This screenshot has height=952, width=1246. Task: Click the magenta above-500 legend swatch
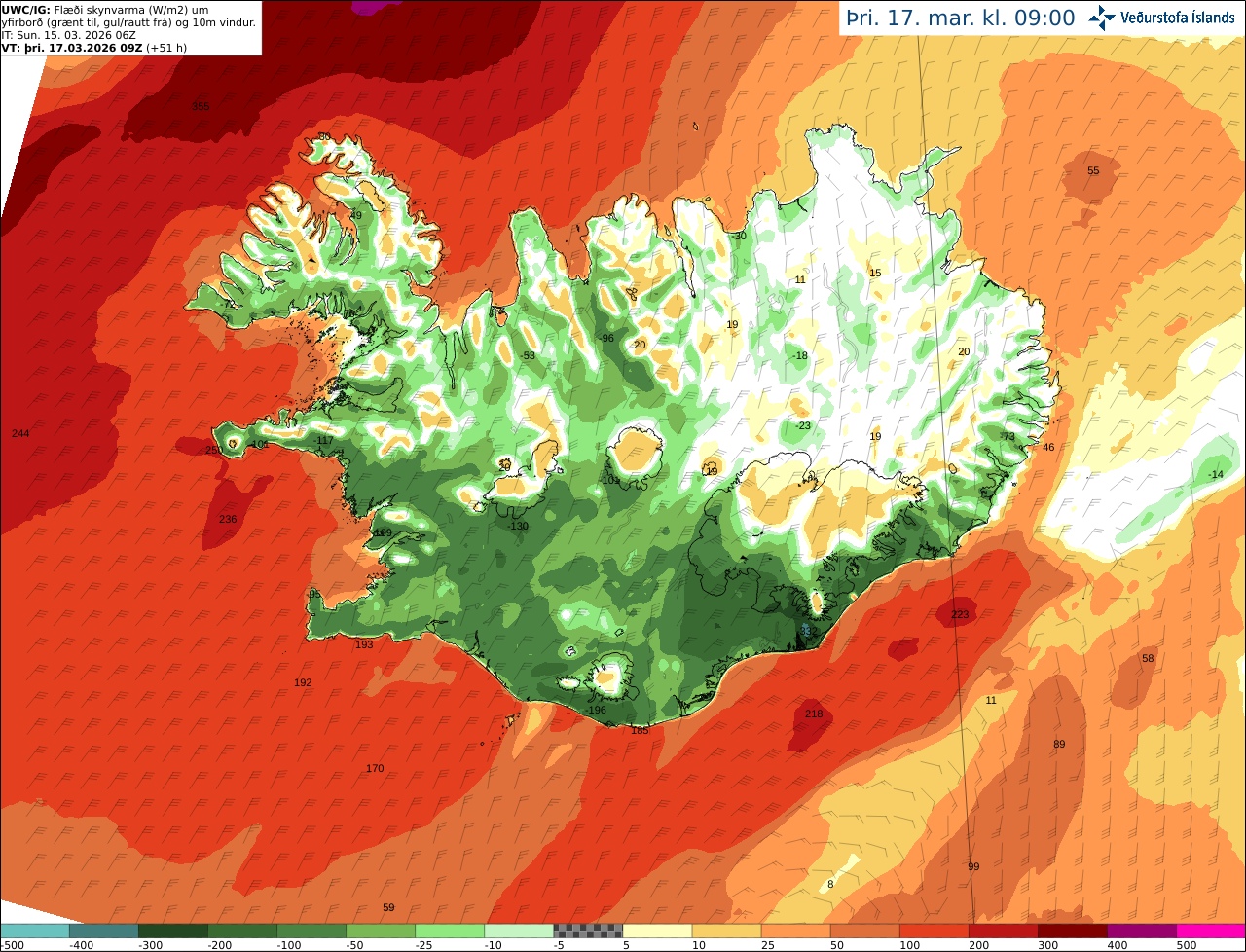[x=1211, y=931]
